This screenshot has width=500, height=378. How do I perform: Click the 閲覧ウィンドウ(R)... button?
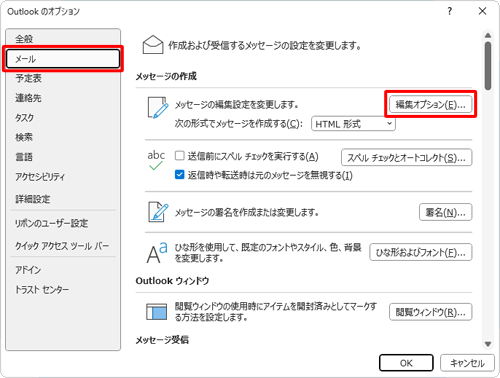(430, 312)
